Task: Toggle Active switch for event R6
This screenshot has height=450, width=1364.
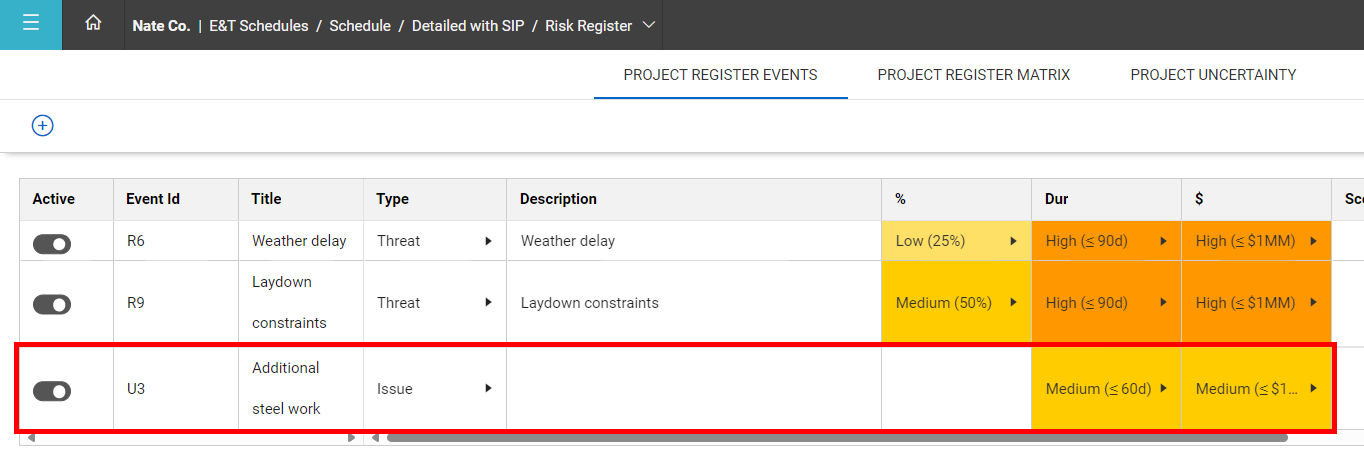Action: [x=52, y=244]
